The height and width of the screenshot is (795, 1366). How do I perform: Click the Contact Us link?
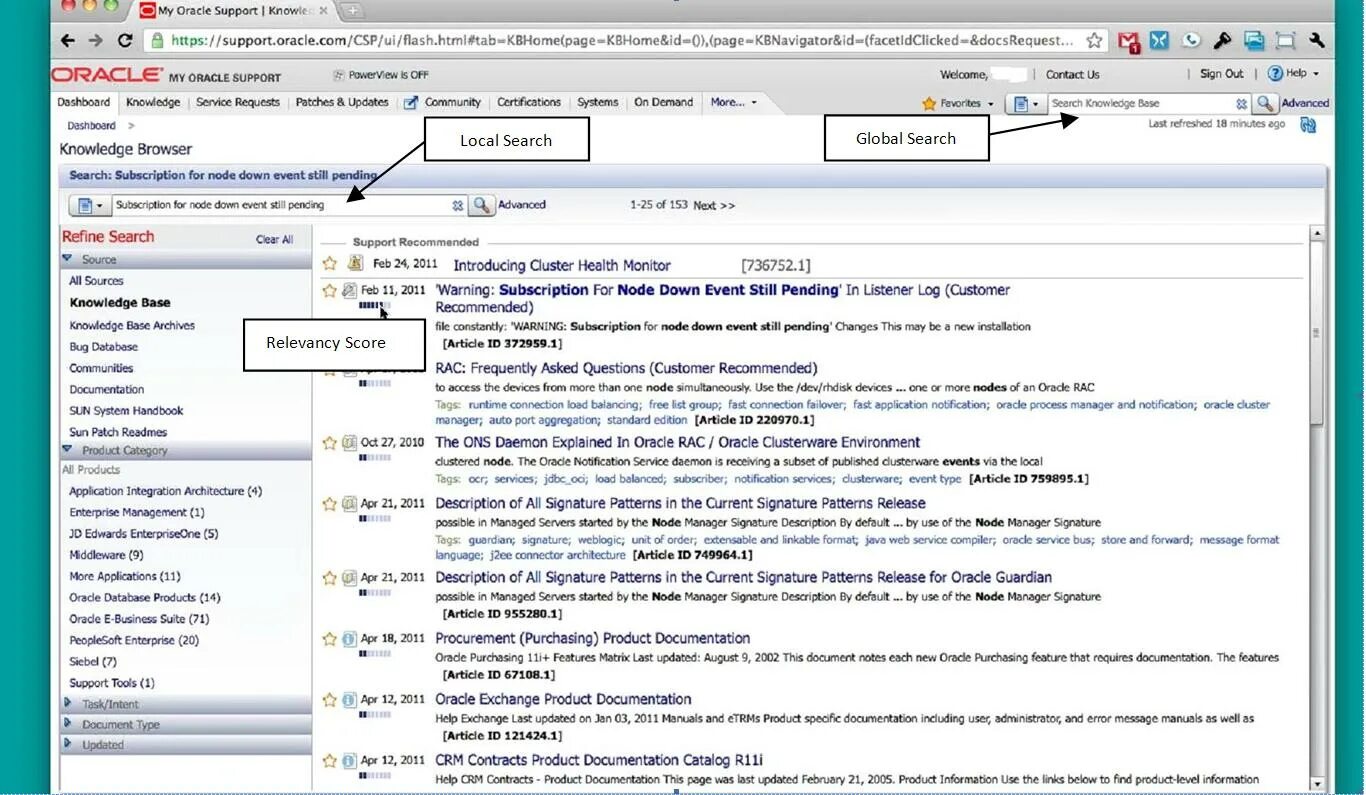point(1072,74)
